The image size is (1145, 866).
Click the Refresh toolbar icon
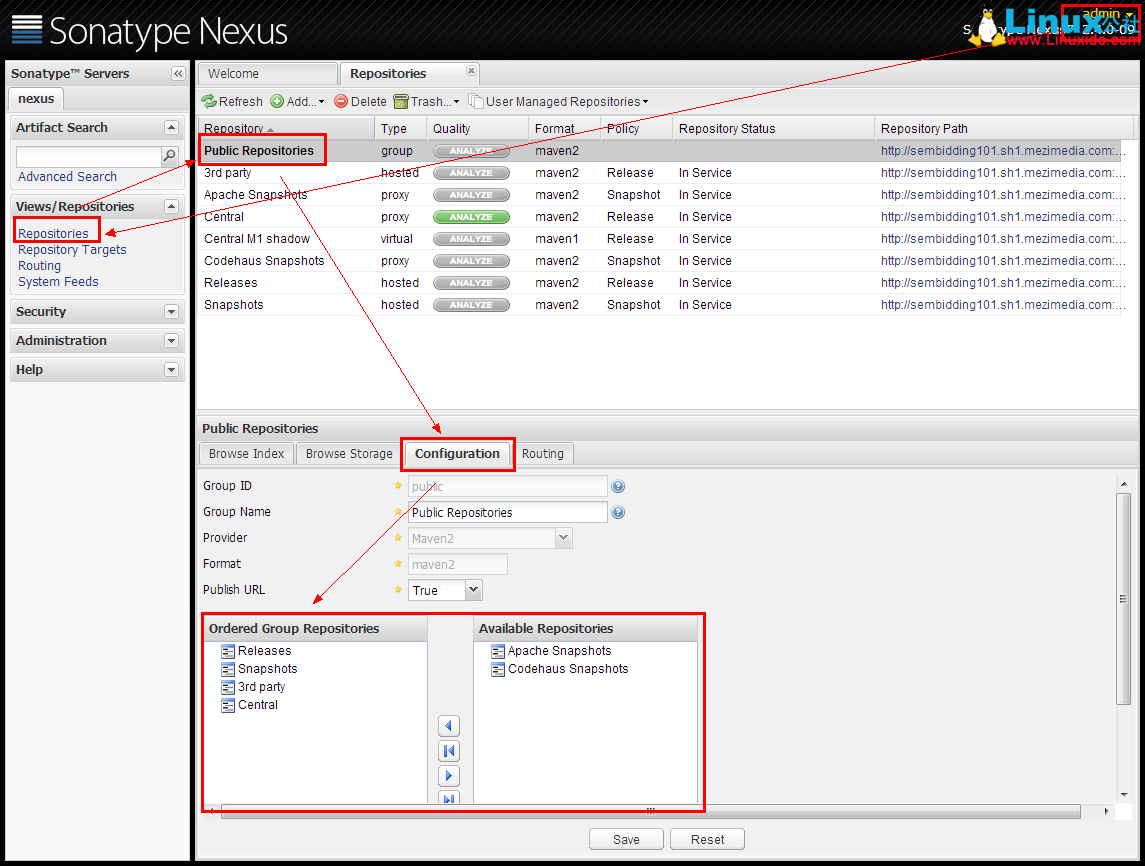pos(209,101)
